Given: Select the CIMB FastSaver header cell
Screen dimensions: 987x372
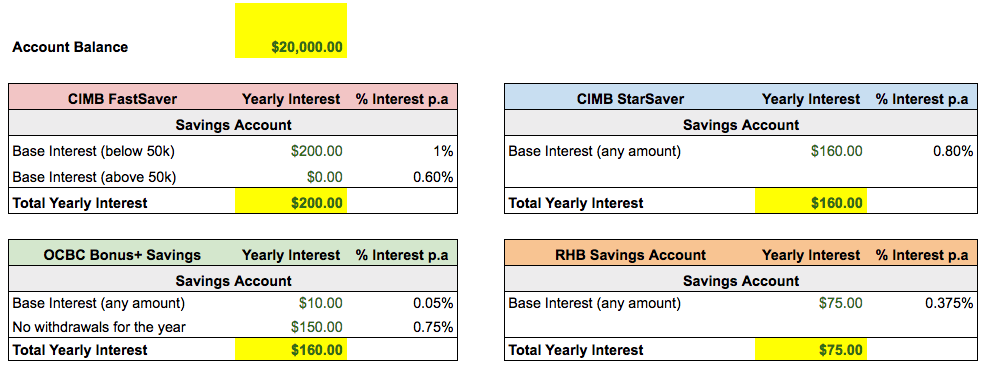Looking at the screenshot, I should tap(122, 99).
